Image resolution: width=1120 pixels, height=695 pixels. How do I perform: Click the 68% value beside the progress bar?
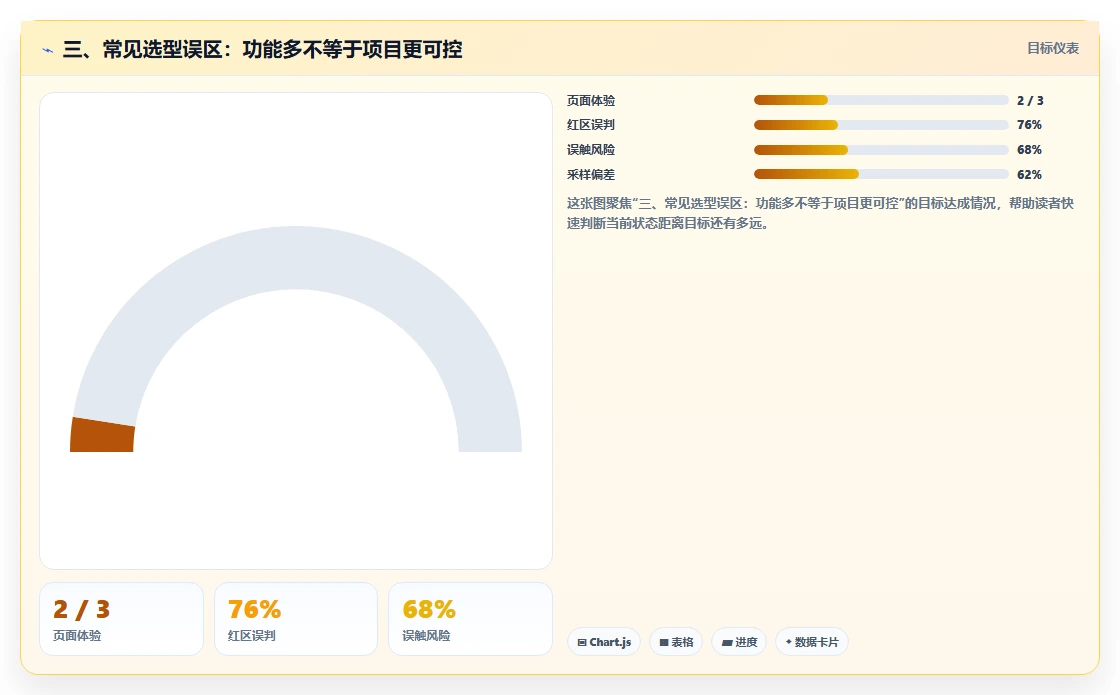coord(1029,150)
